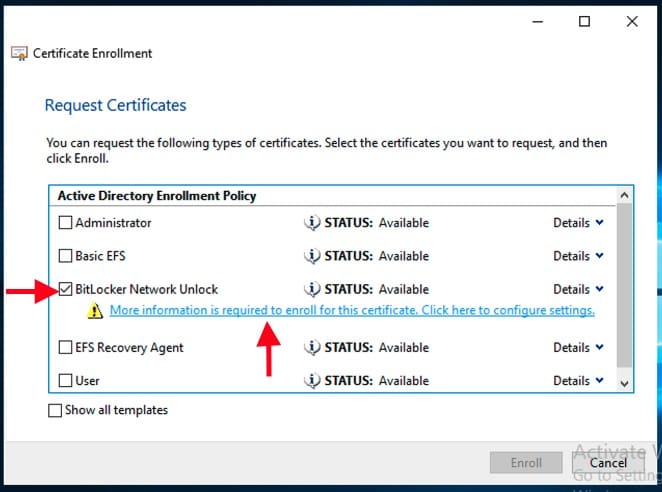Click the scroll down arrow in the certificate list
Image resolution: width=662 pixels, height=492 pixels.
pos(625,383)
